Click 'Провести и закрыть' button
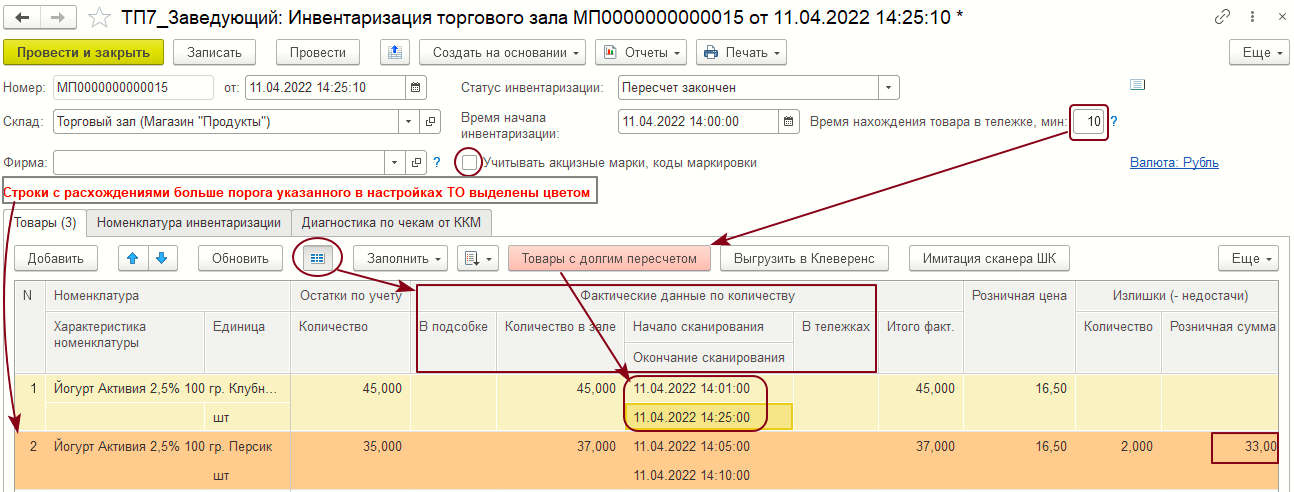 [x=83, y=52]
